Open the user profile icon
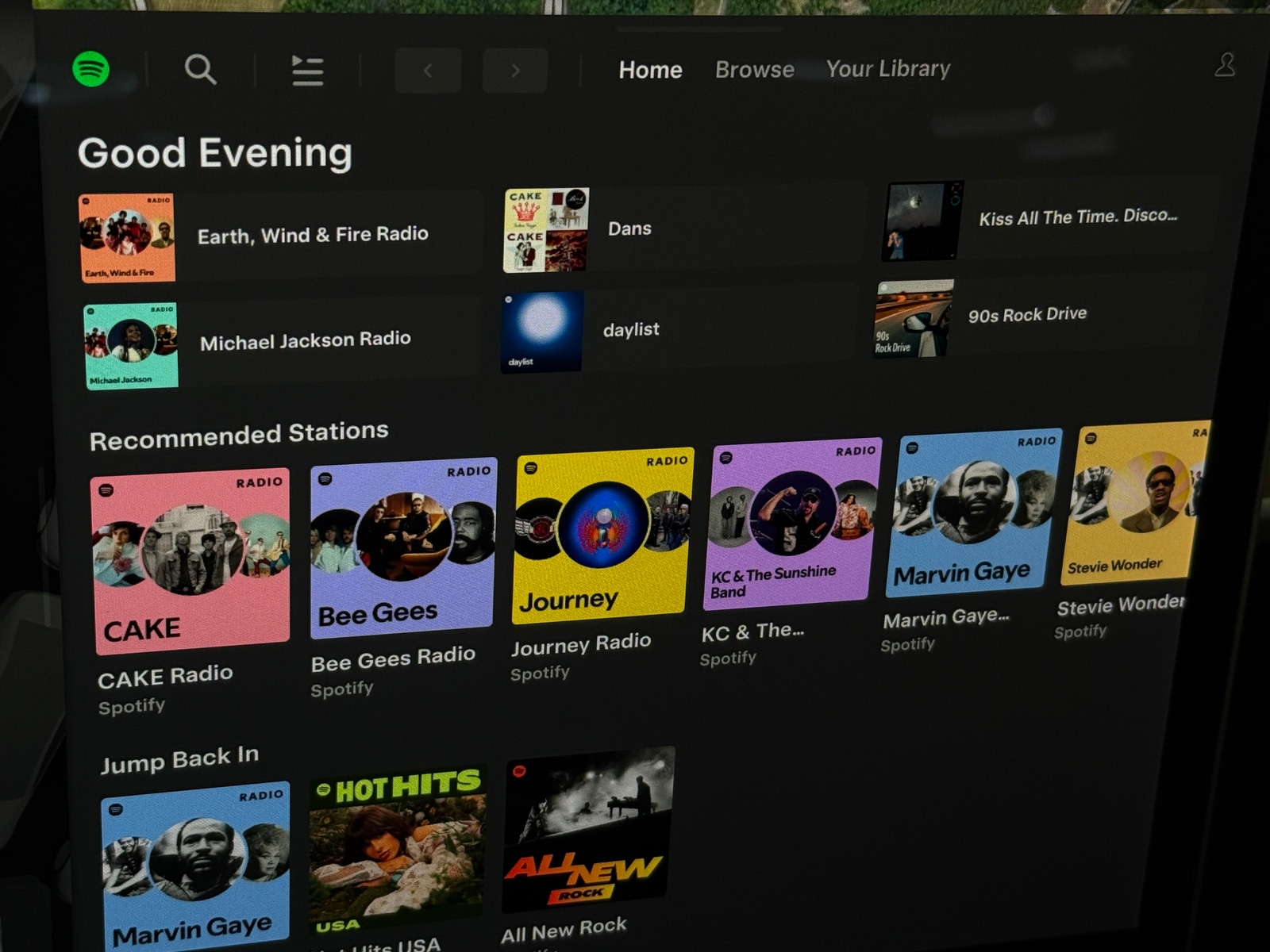1270x952 pixels. tap(1225, 65)
